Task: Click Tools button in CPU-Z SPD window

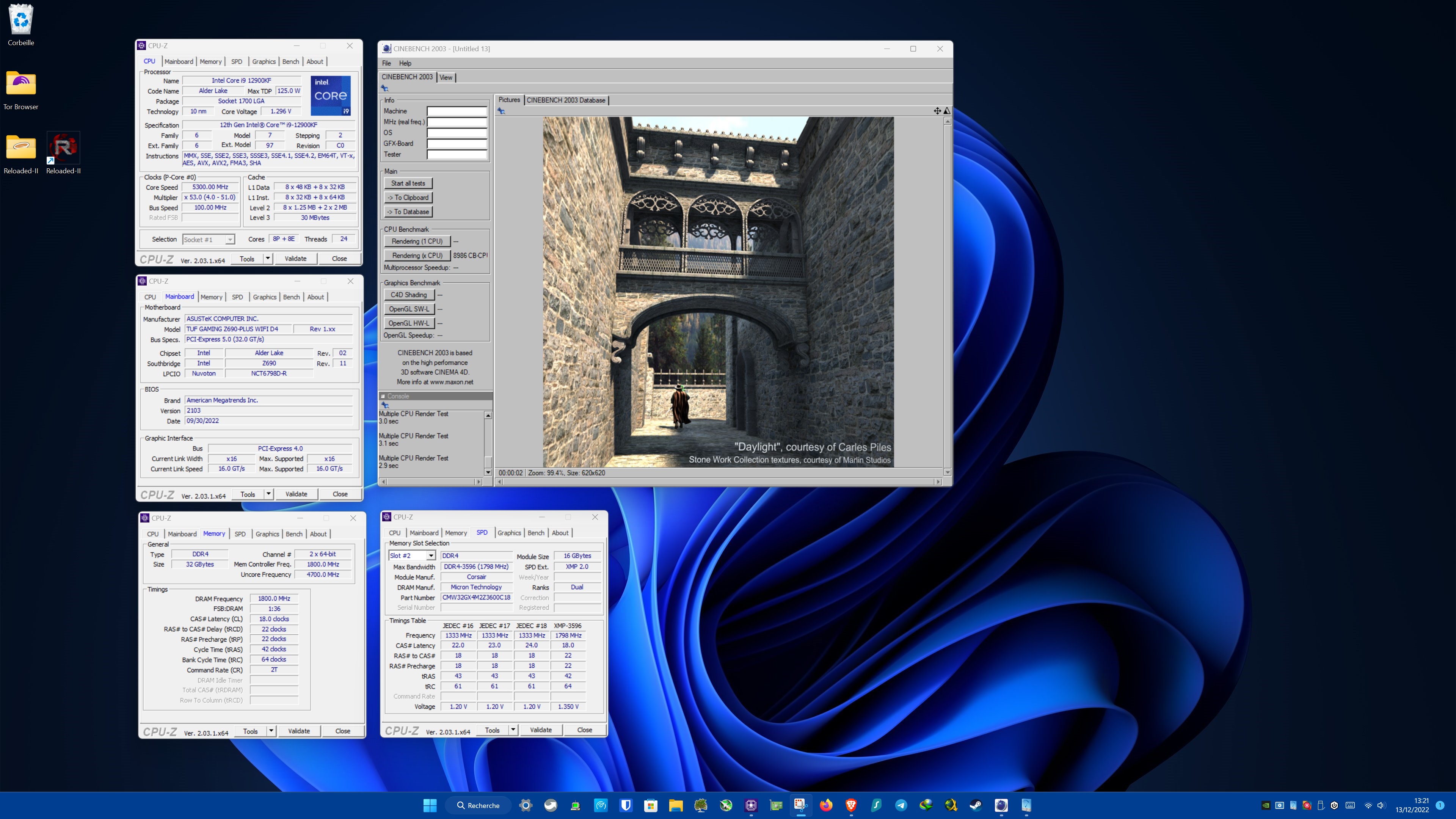Action: coord(492,730)
